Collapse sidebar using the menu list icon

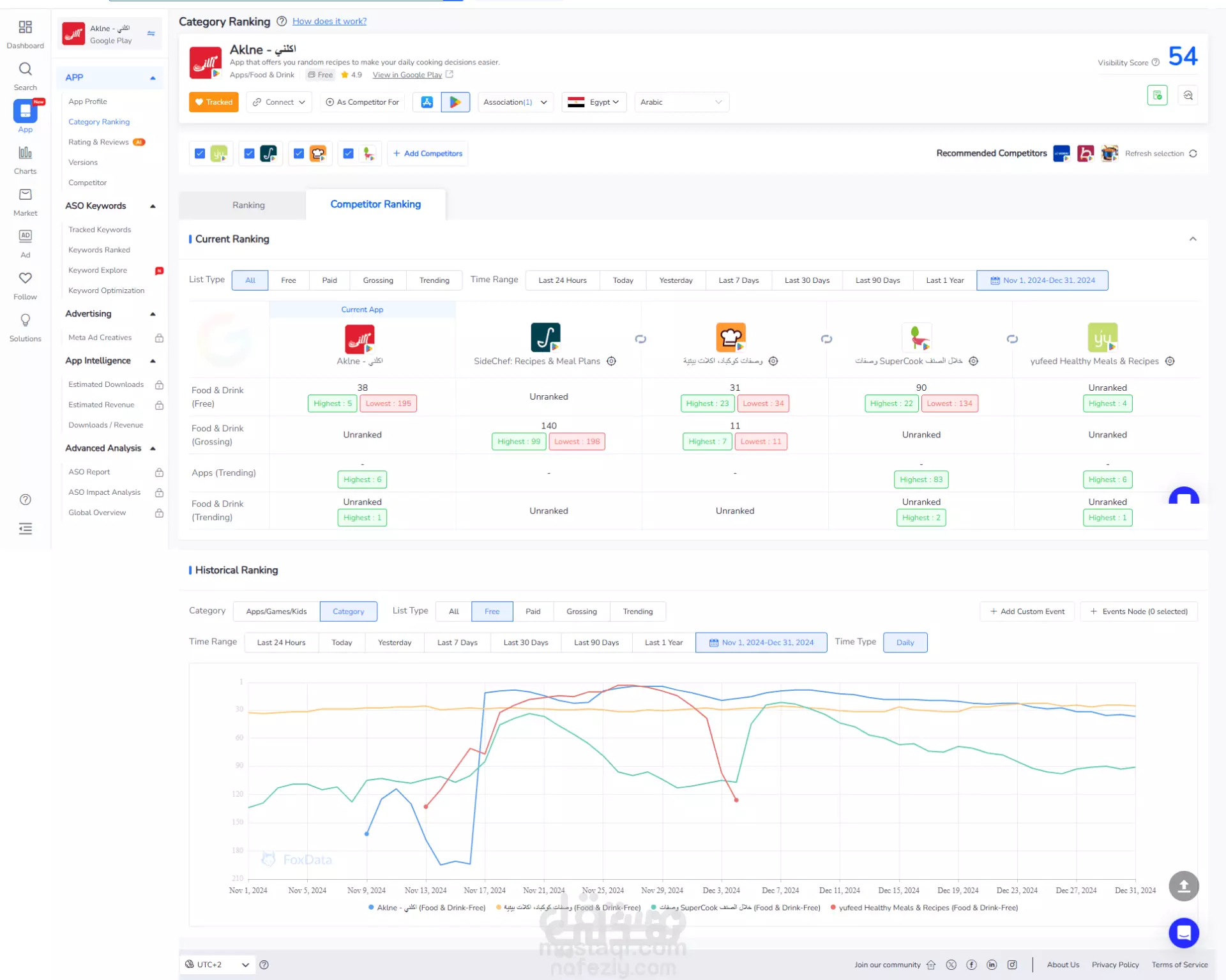point(26,529)
